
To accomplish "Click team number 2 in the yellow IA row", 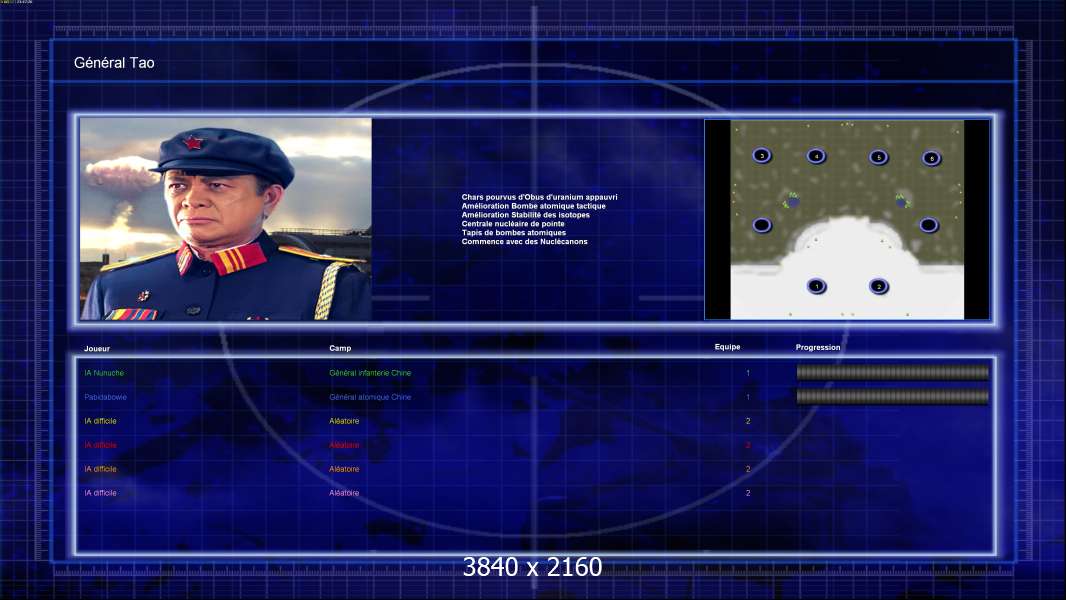I will (x=748, y=421).
